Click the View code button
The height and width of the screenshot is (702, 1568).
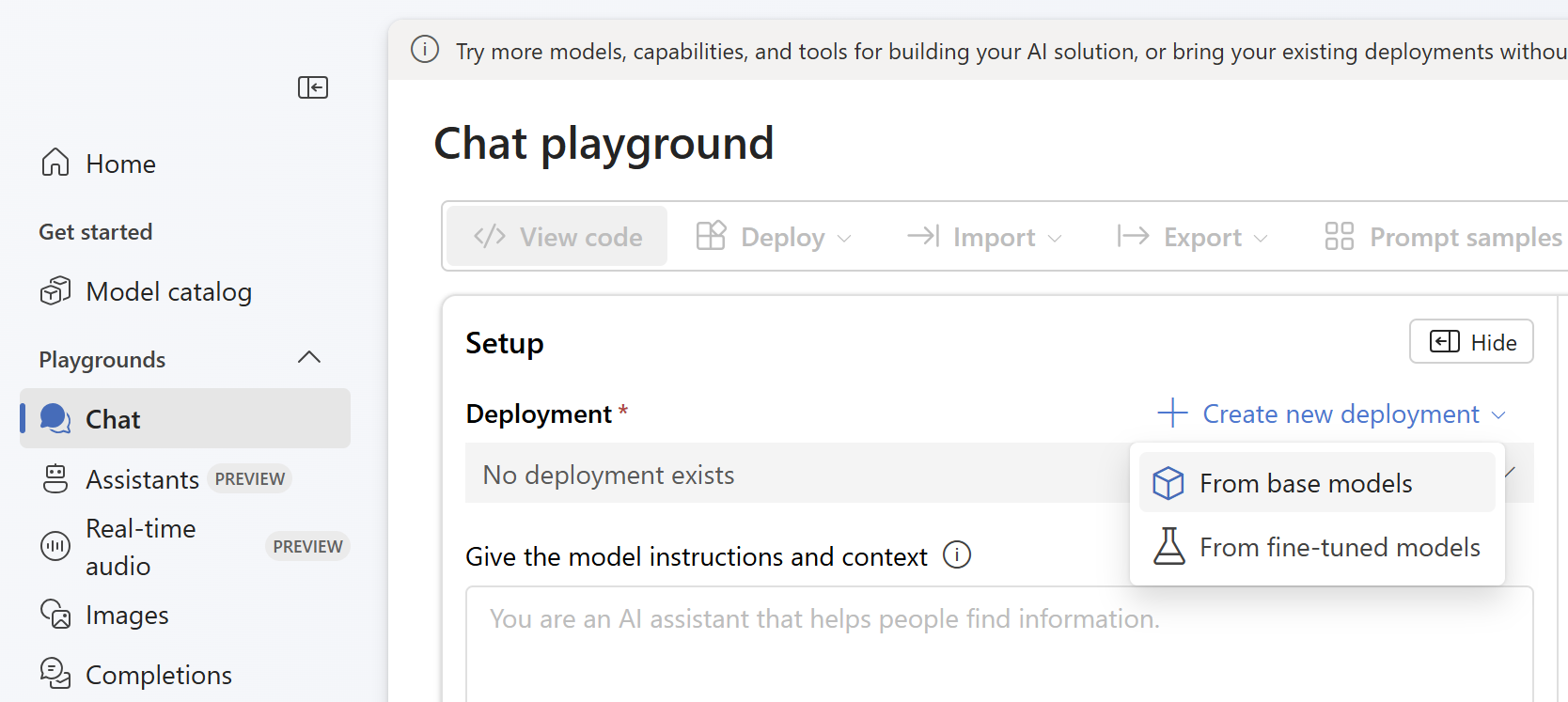coord(557,236)
